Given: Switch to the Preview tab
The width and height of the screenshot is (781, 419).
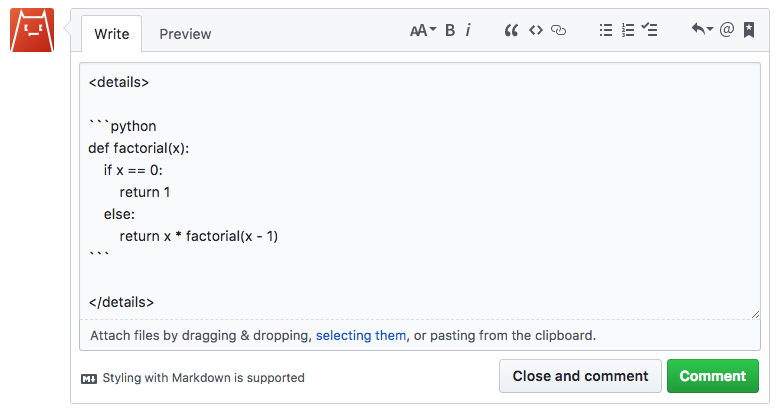Looking at the screenshot, I should (185, 34).
